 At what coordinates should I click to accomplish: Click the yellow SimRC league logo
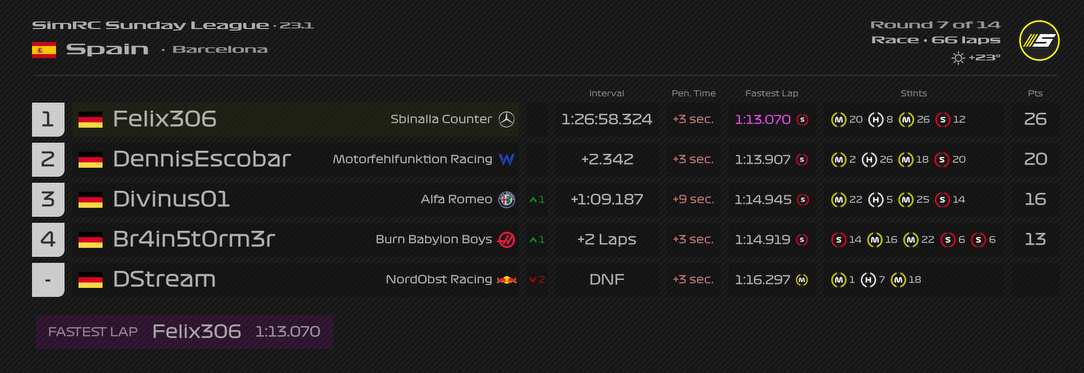click(1039, 41)
